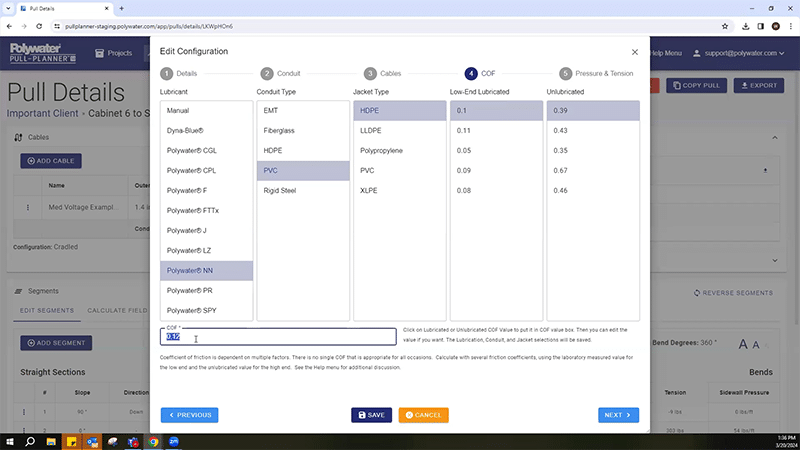Choose PVC jacket type

point(400,170)
